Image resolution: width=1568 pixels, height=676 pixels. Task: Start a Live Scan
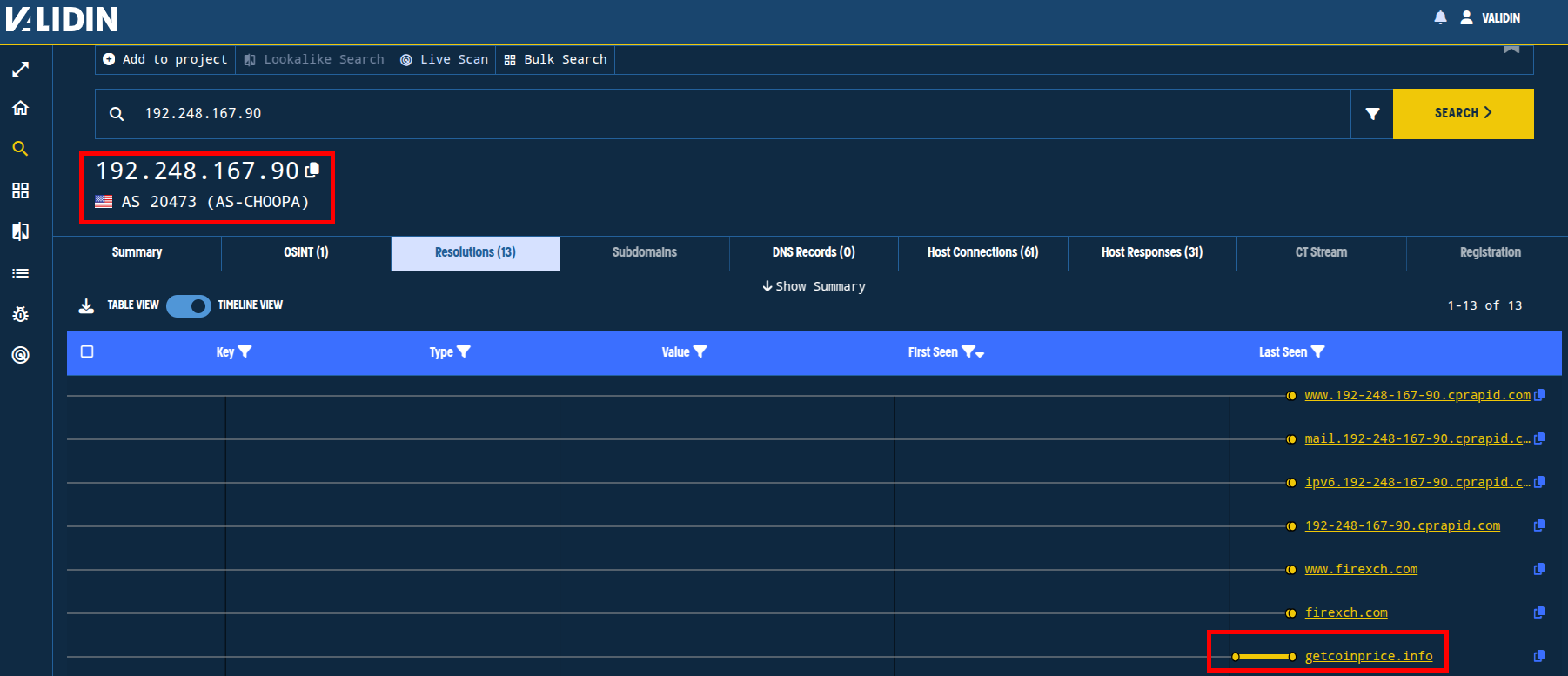(444, 59)
